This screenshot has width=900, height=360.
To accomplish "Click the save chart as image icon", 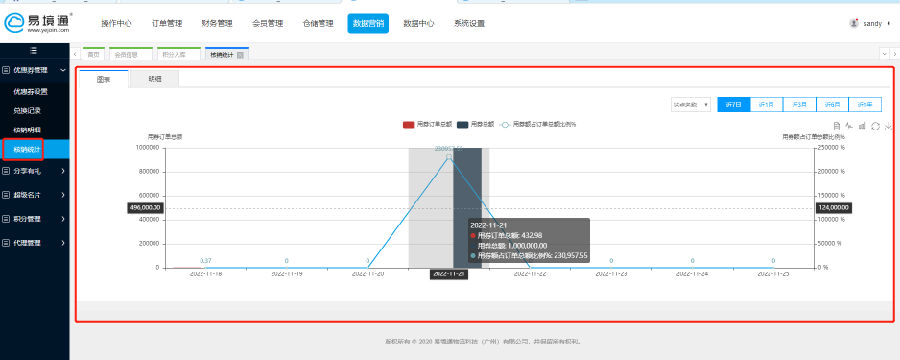I will (x=889, y=126).
